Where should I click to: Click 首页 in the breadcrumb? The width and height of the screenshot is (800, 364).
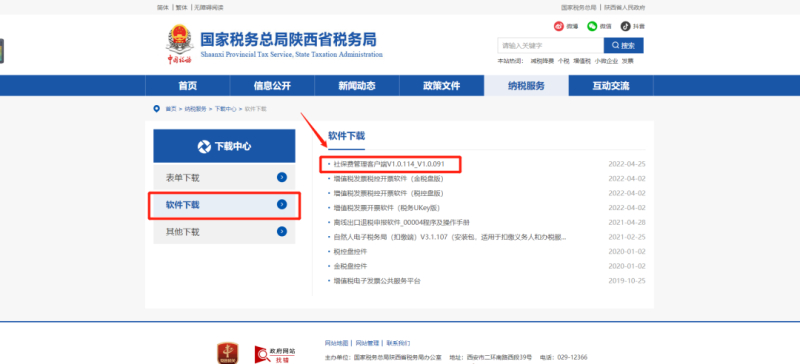[x=171, y=109]
